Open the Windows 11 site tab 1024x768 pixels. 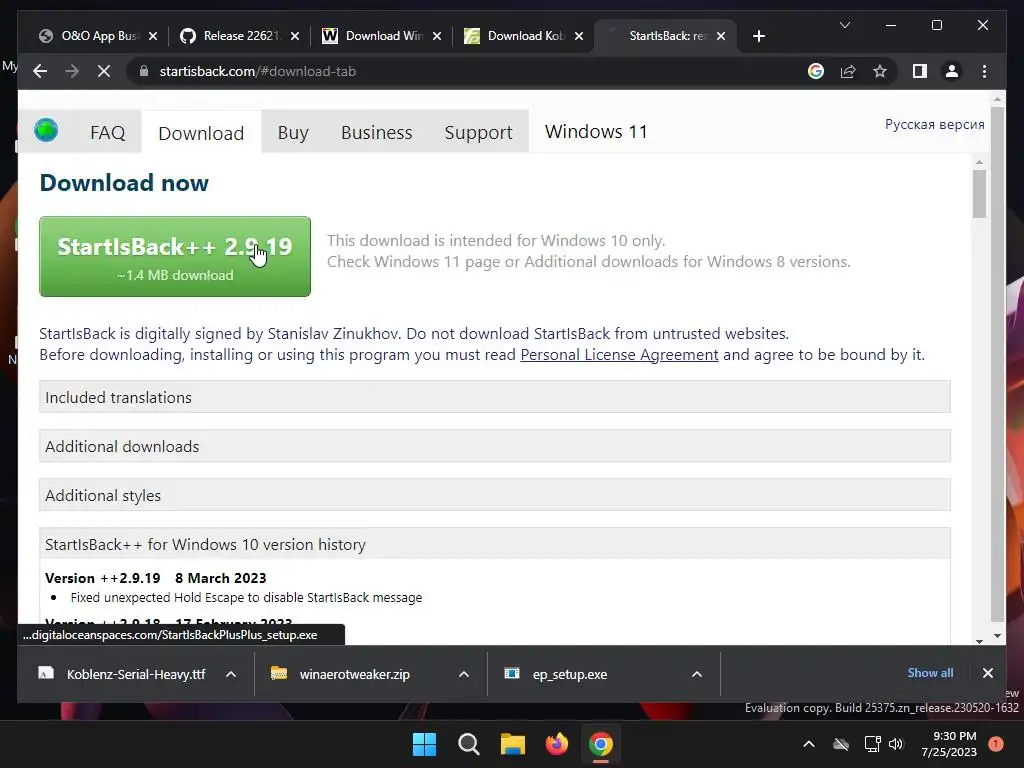(x=596, y=132)
